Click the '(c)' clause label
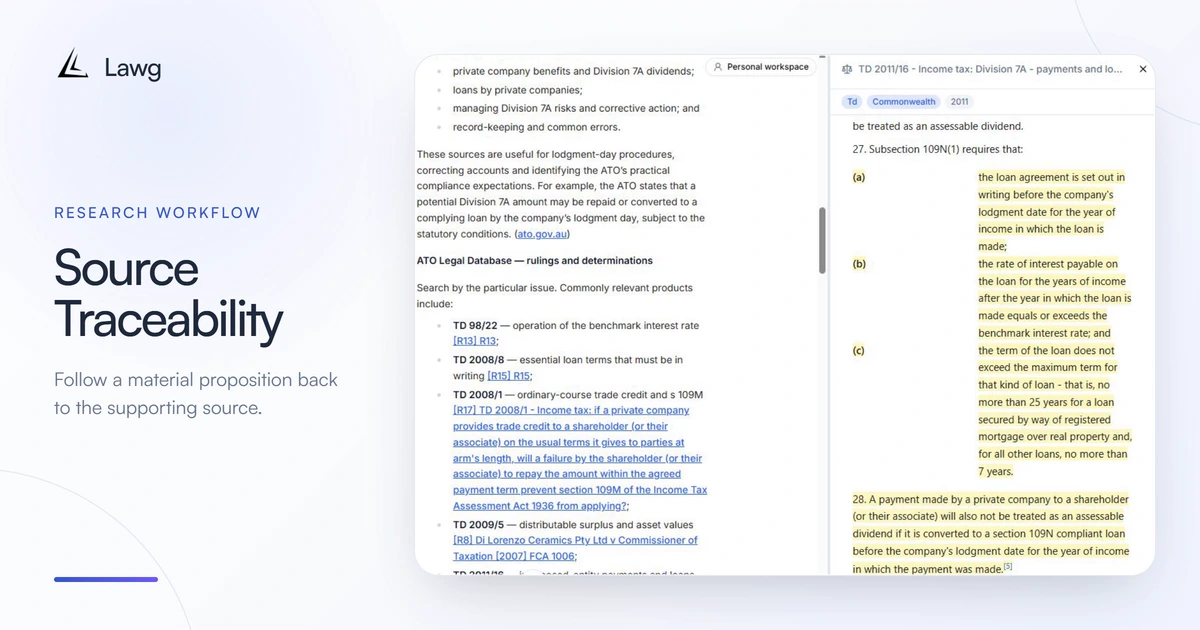The height and width of the screenshot is (630, 1200). [x=859, y=351]
